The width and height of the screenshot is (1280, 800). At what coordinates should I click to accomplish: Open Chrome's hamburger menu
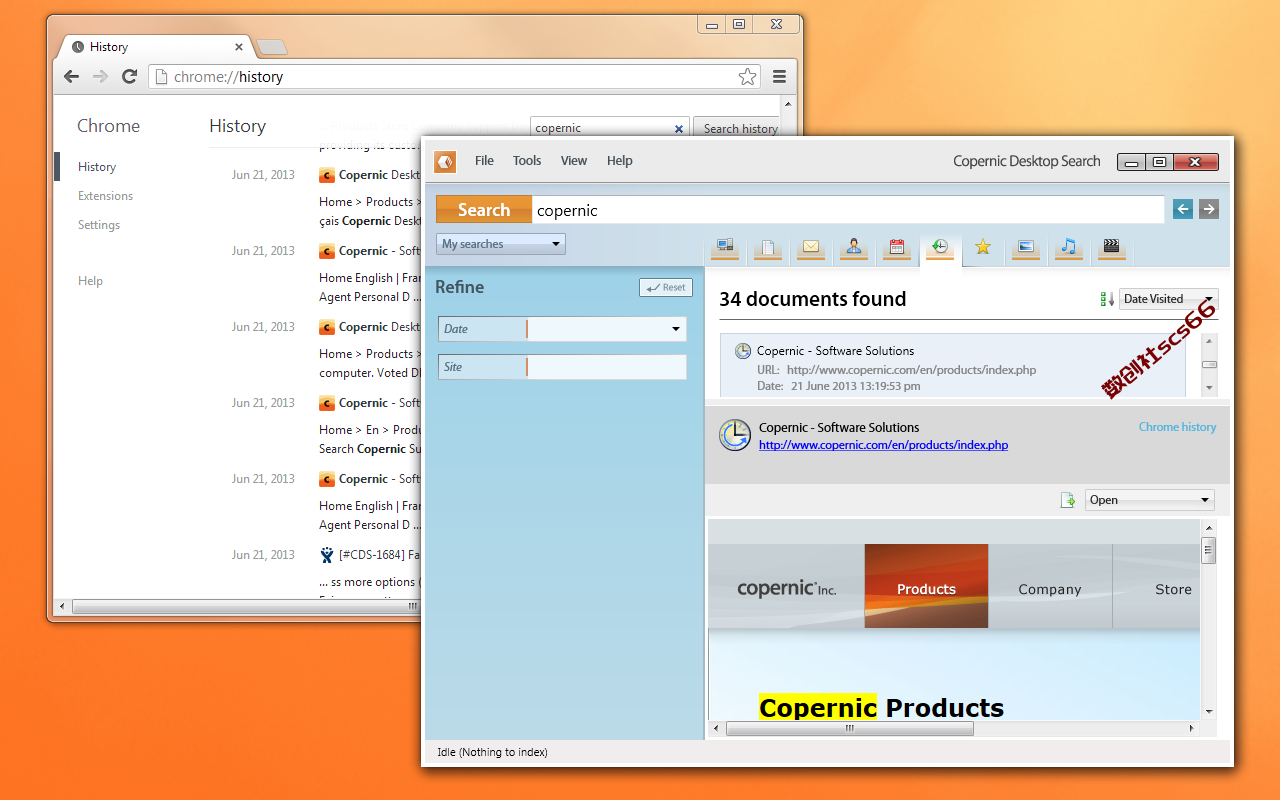pyautogui.click(x=779, y=77)
